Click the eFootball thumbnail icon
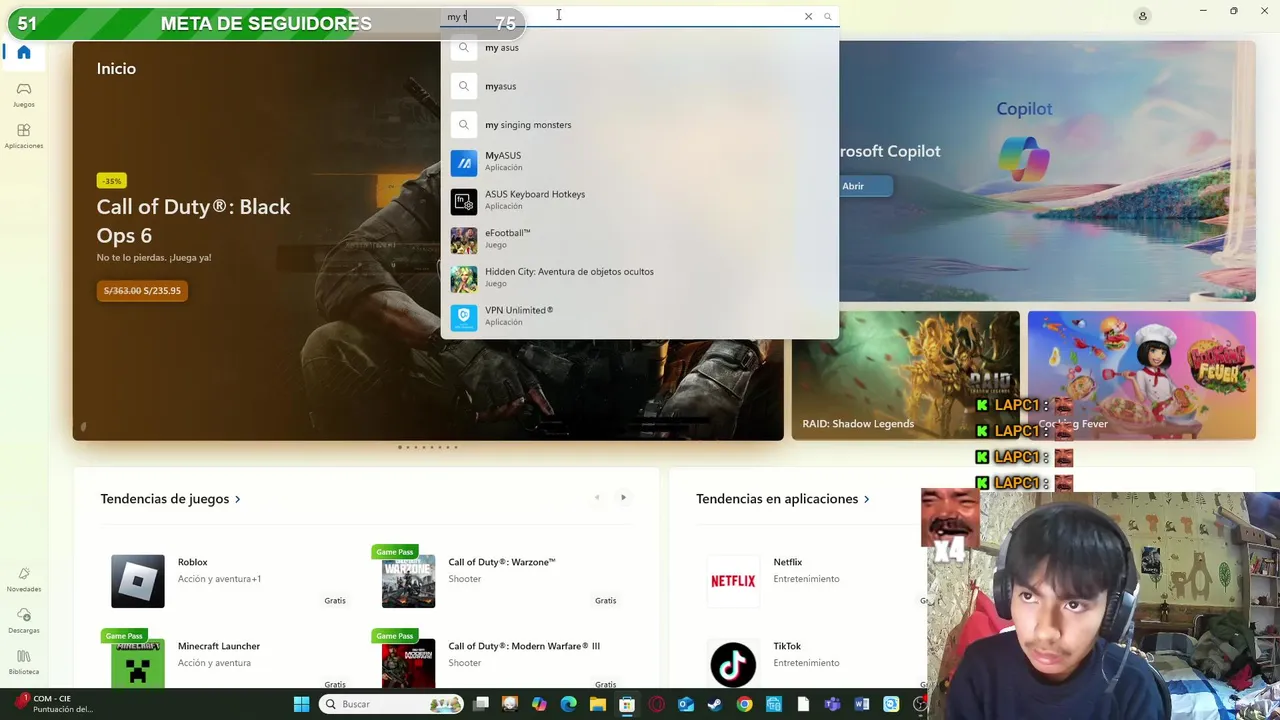This screenshot has height=720, width=1280. (x=464, y=240)
